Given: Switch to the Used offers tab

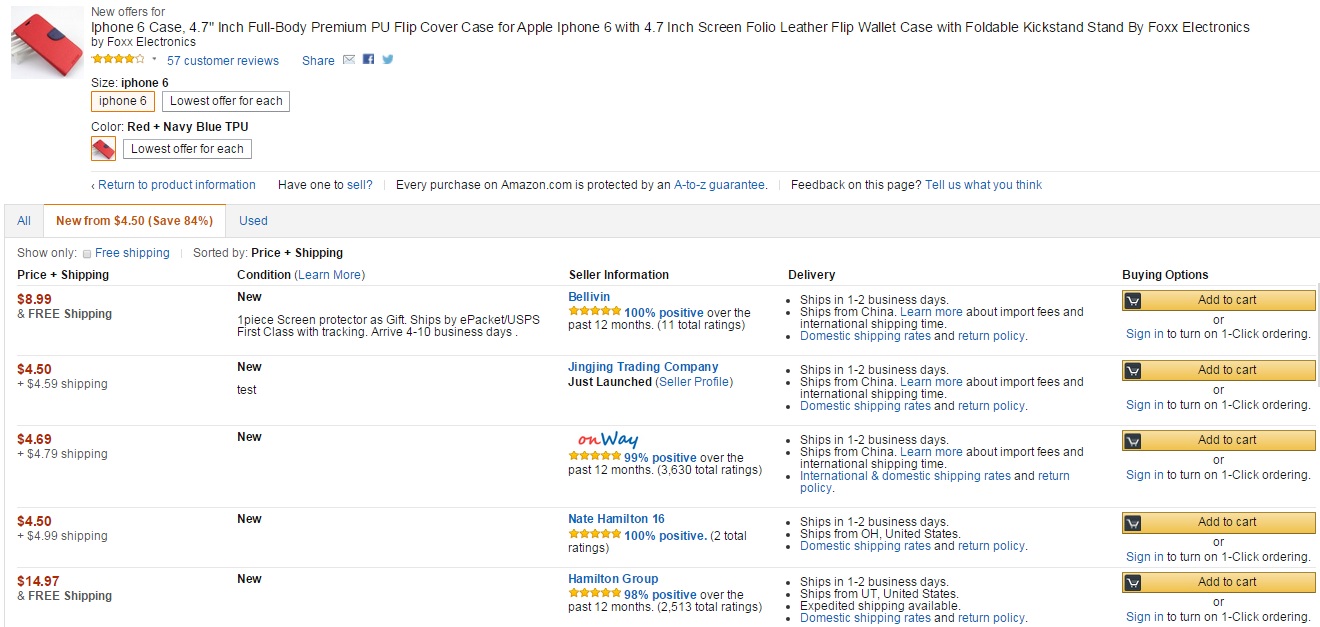Looking at the screenshot, I should [253, 221].
